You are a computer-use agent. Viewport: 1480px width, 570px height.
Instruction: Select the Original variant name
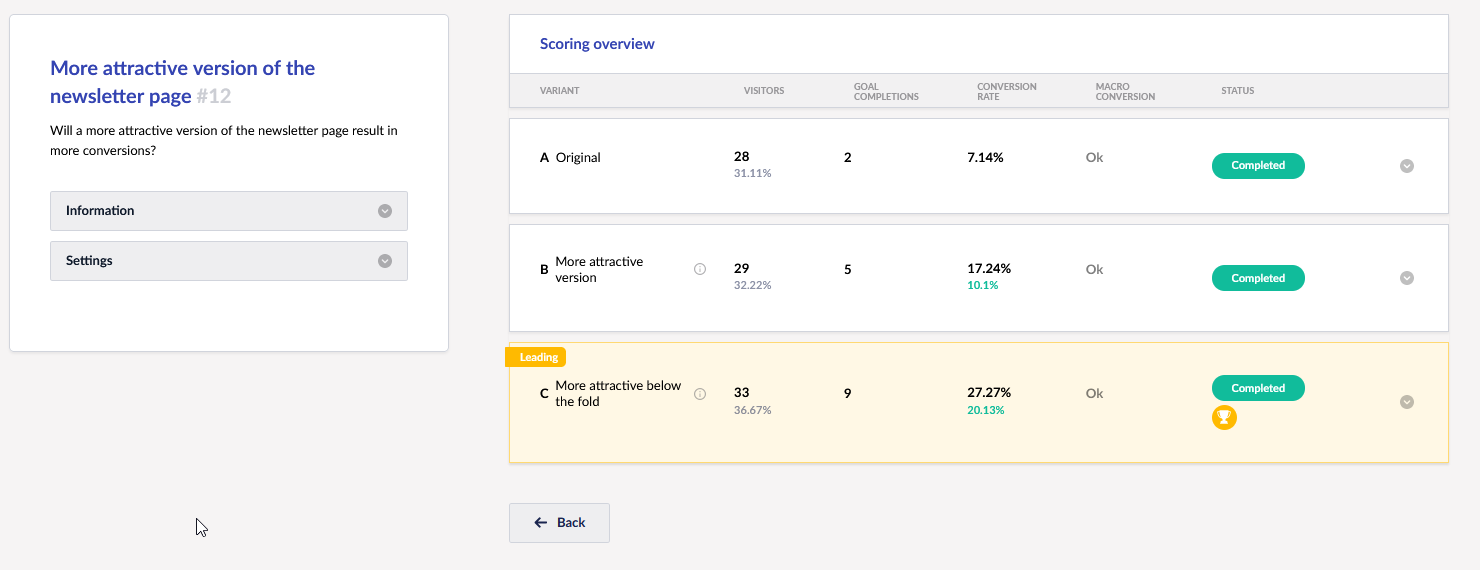coord(577,158)
